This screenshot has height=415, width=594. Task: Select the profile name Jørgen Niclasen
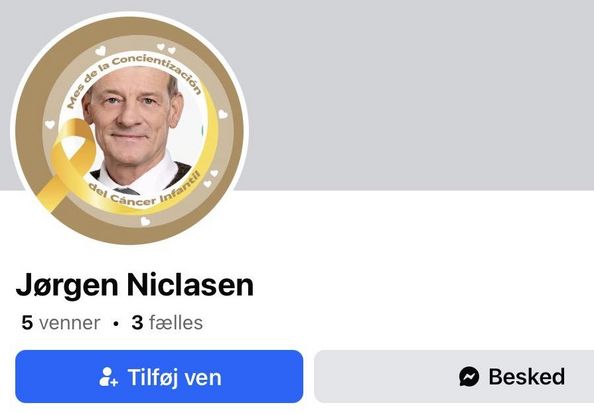[x=135, y=285]
